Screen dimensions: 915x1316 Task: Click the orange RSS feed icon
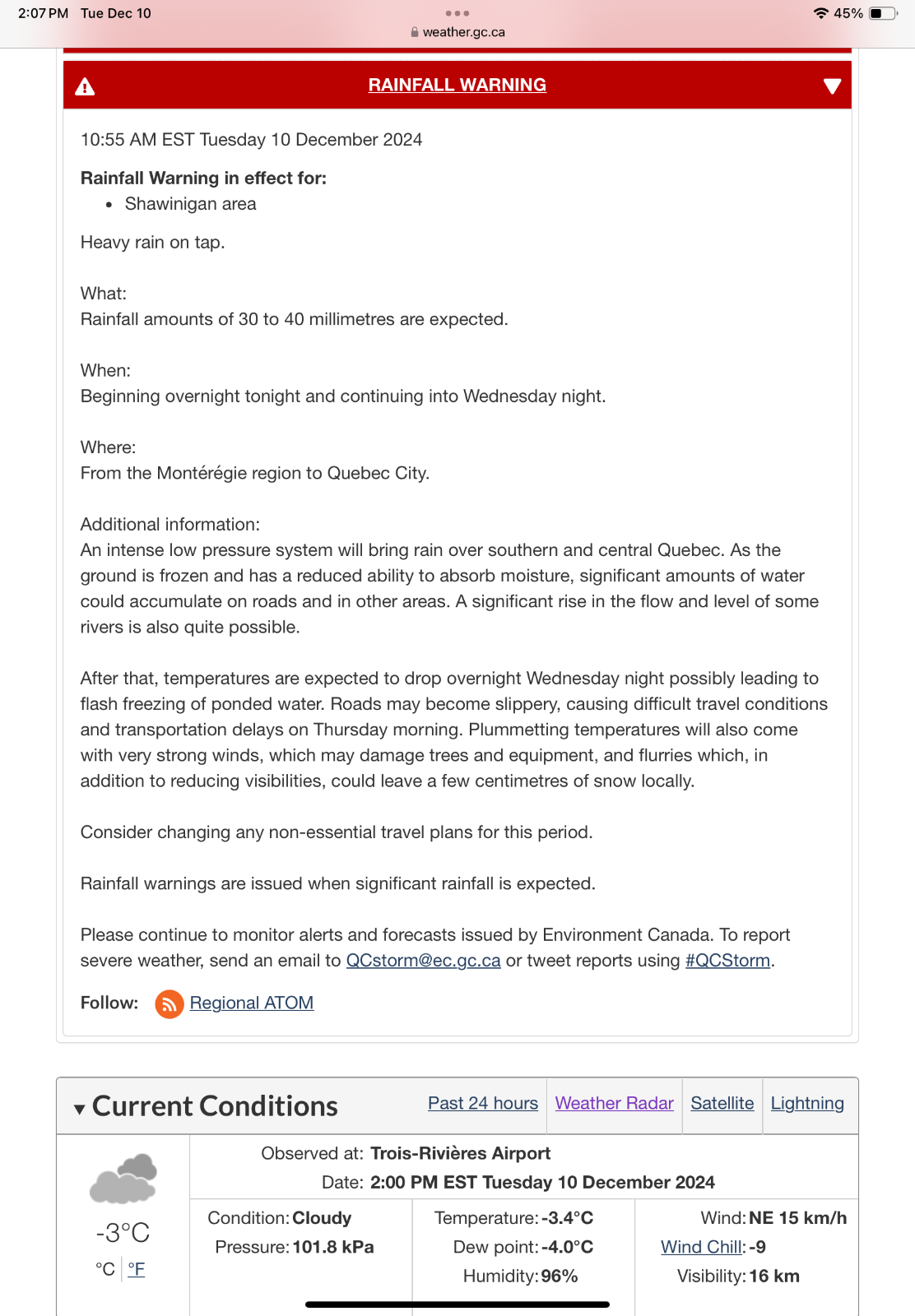click(x=170, y=1003)
